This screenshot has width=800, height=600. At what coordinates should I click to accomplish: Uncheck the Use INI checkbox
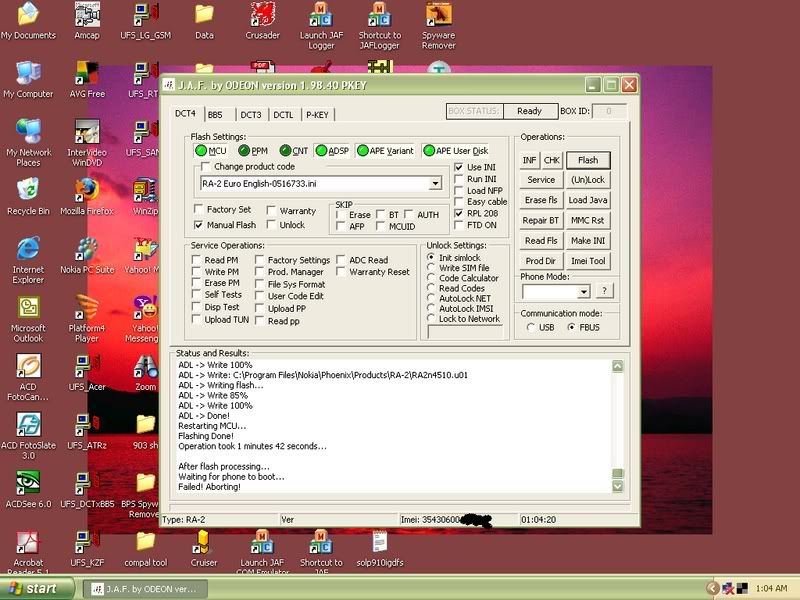tap(459, 167)
